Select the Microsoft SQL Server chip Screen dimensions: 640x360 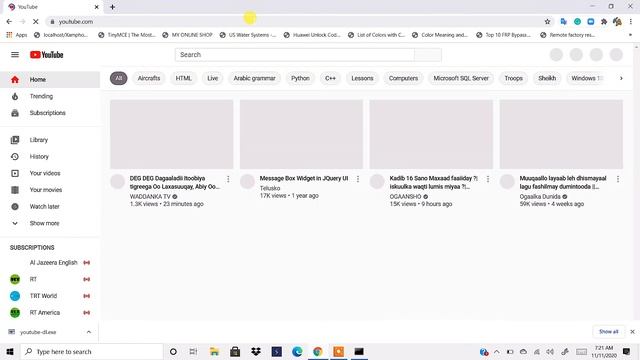tap(461, 78)
